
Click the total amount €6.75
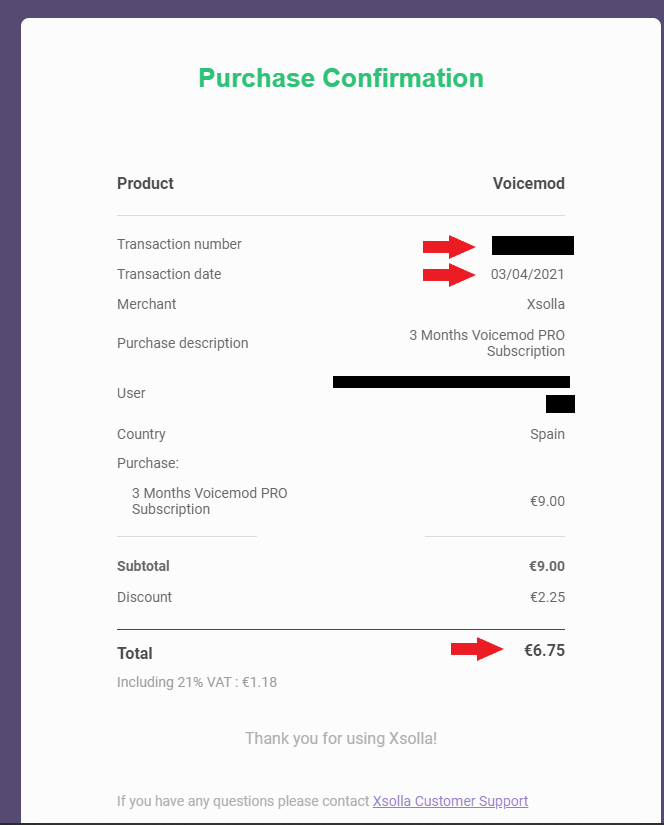[544, 650]
